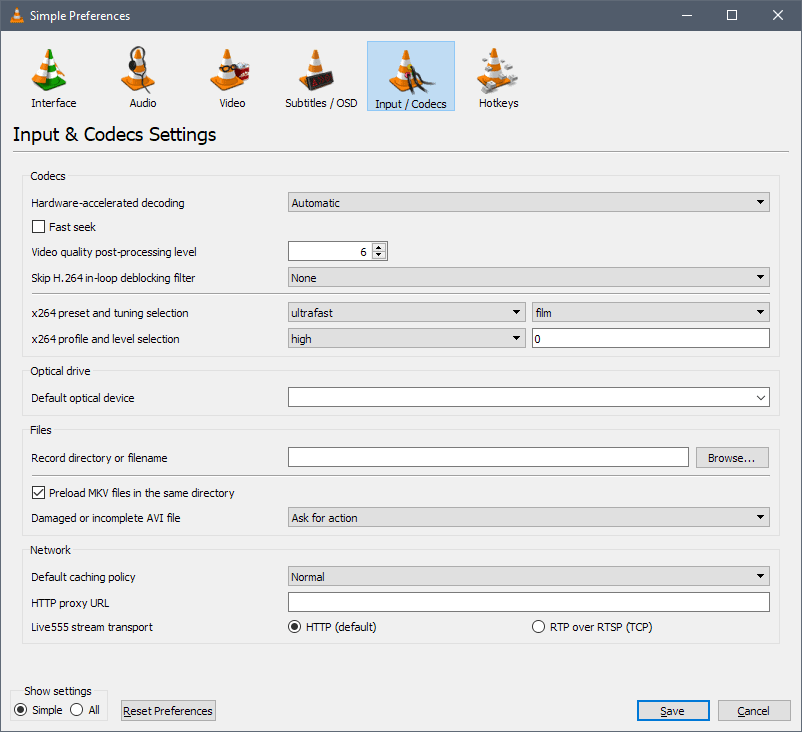
Task: Increase video quality post-processing level
Action: 379,248
